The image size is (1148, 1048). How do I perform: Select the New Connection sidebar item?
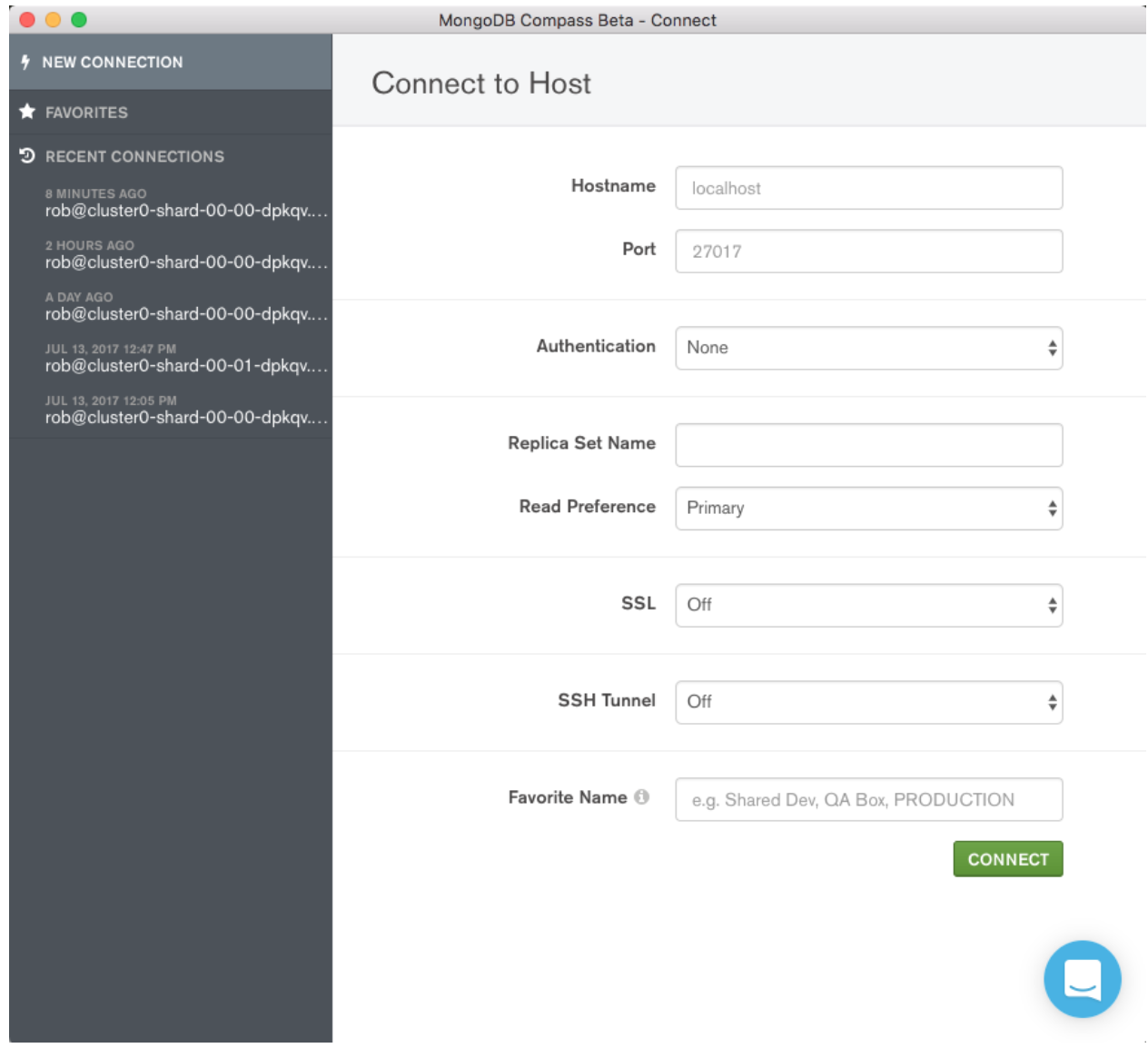point(113,62)
